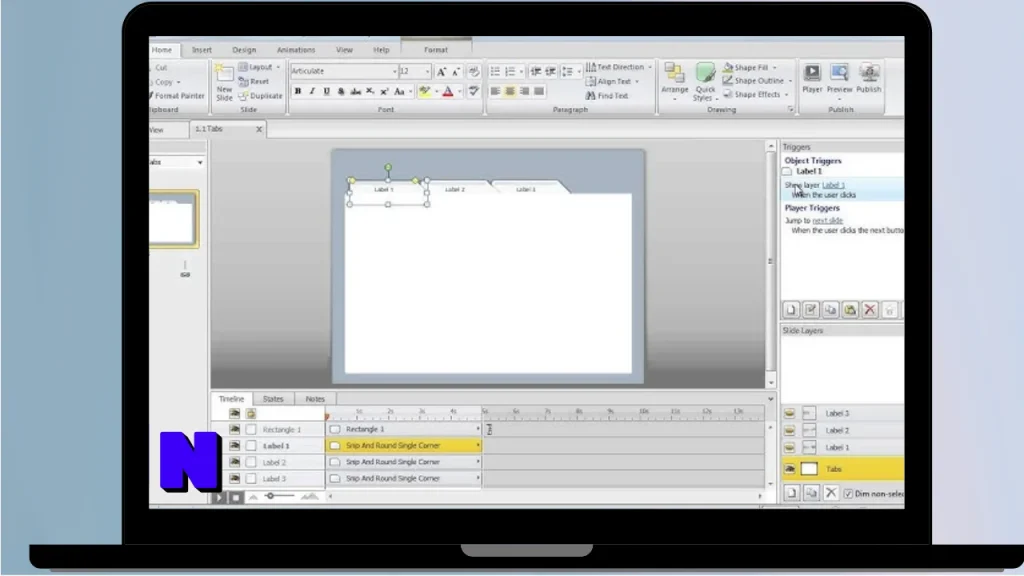This screenshot has width=1024, height=576.
Task: Align text to the right
Action: 524,91
